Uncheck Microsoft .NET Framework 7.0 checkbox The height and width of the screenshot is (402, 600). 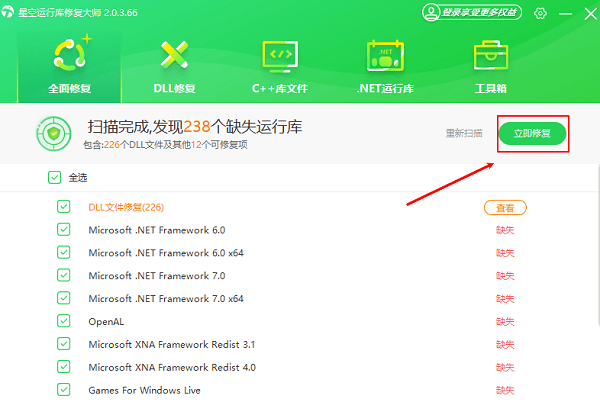pos(64,275)
